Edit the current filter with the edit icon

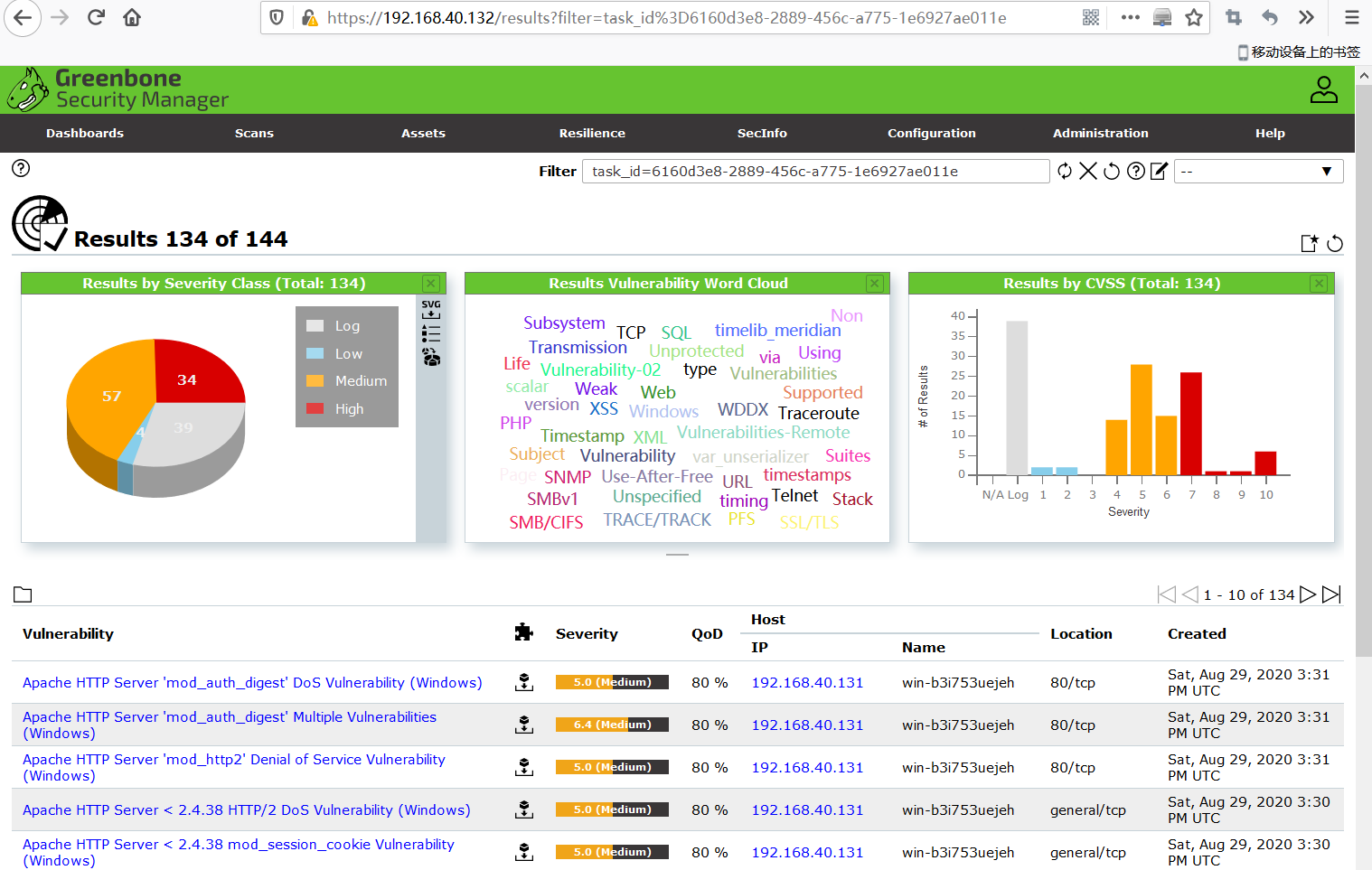coord(1160,171)
